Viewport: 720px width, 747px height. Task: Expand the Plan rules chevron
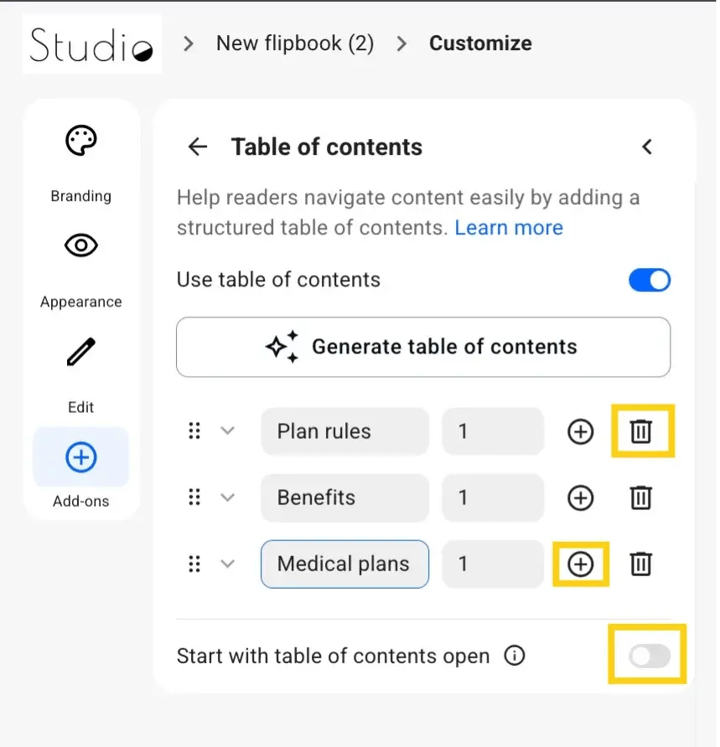pos(228,431)
